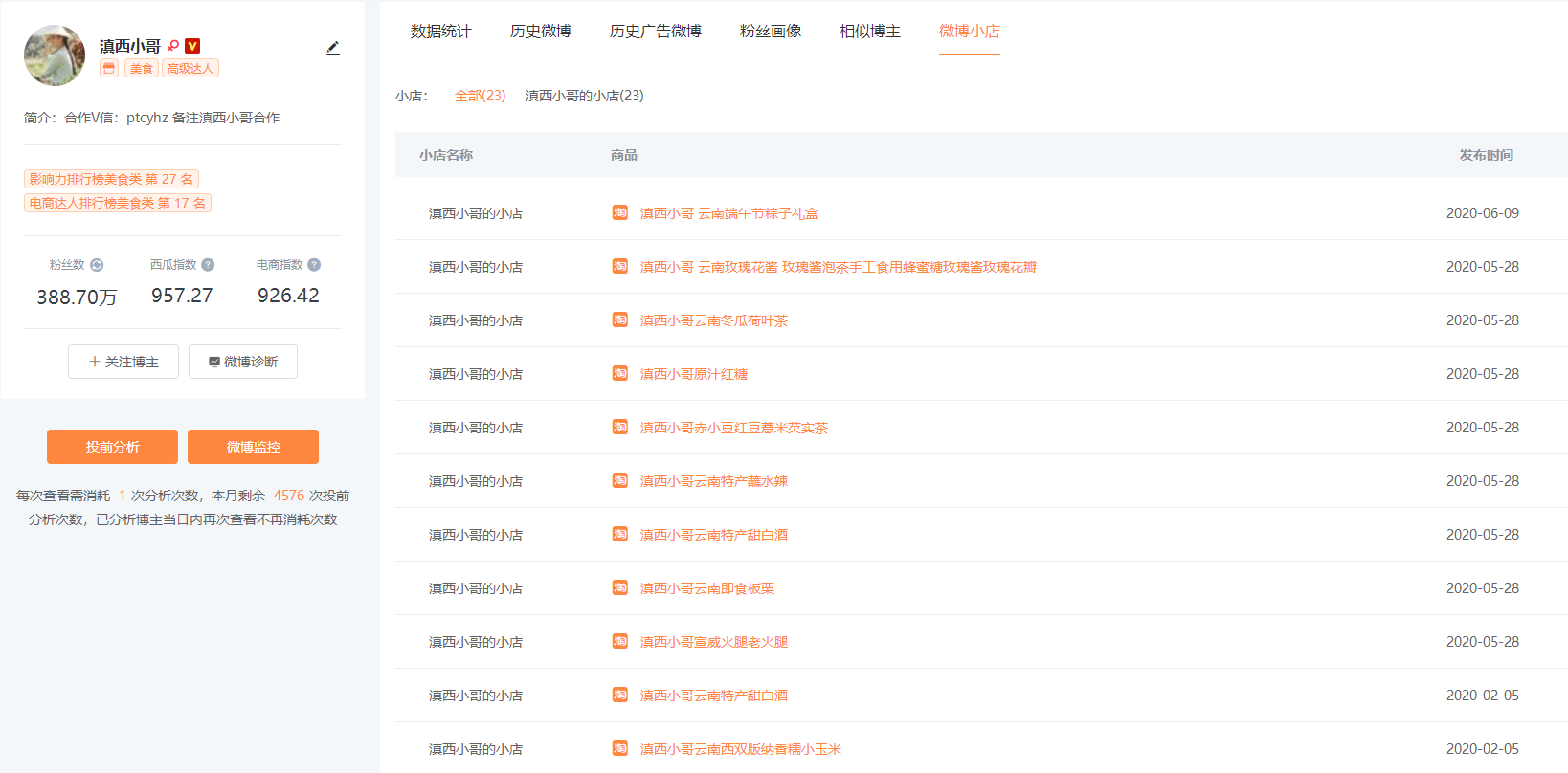Filter shops by 全部(23)
Screen dimensions: 1568x773
tap(481, 96)
